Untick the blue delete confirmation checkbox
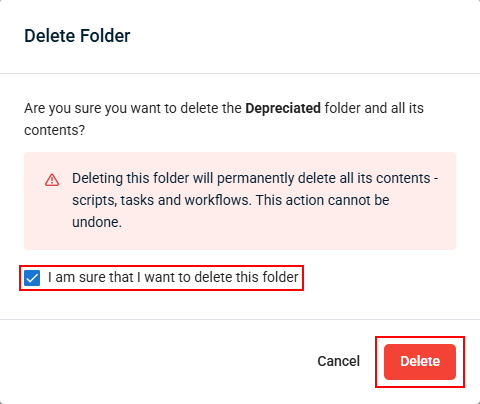The image size is (480, 404). click(32, 278)
